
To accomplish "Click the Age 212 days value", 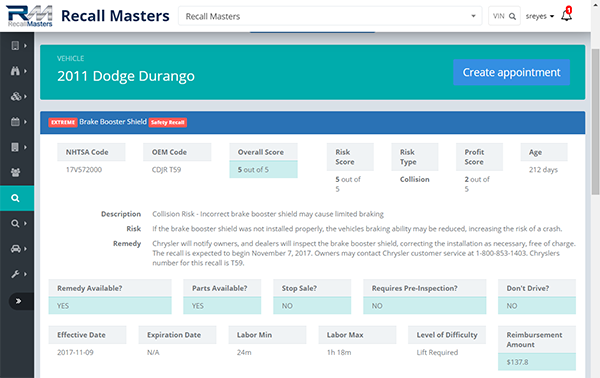I will point(543,170).
